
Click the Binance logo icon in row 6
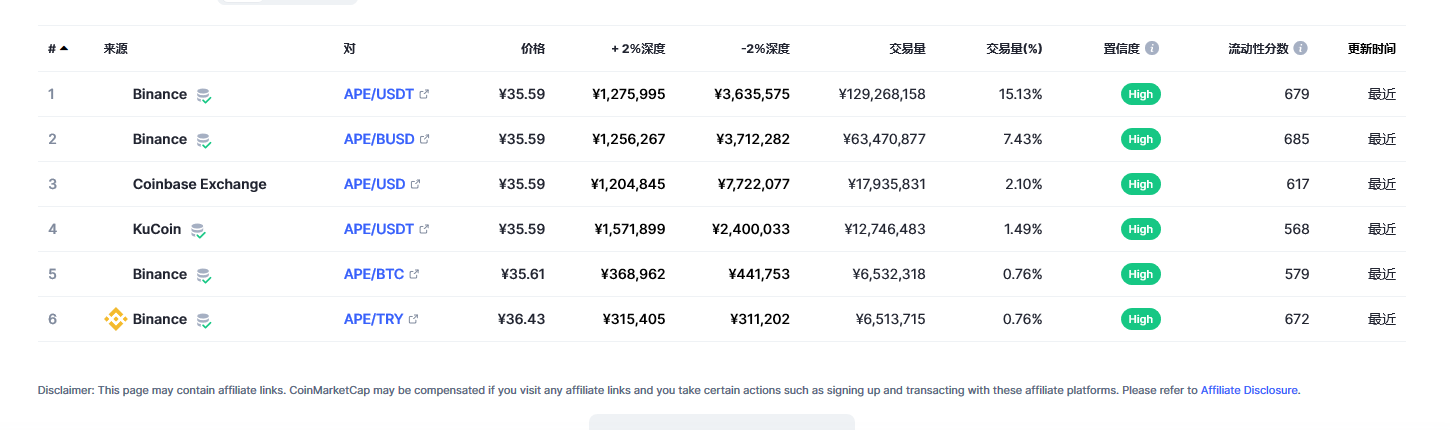coord(116,319)
